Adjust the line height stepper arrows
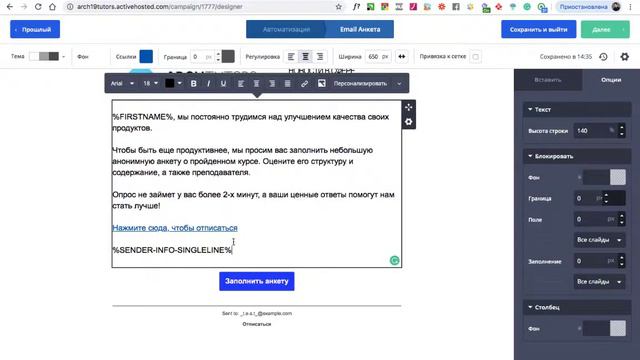The width and height of the screenshot is (640, 360). (x=621, y=131)
